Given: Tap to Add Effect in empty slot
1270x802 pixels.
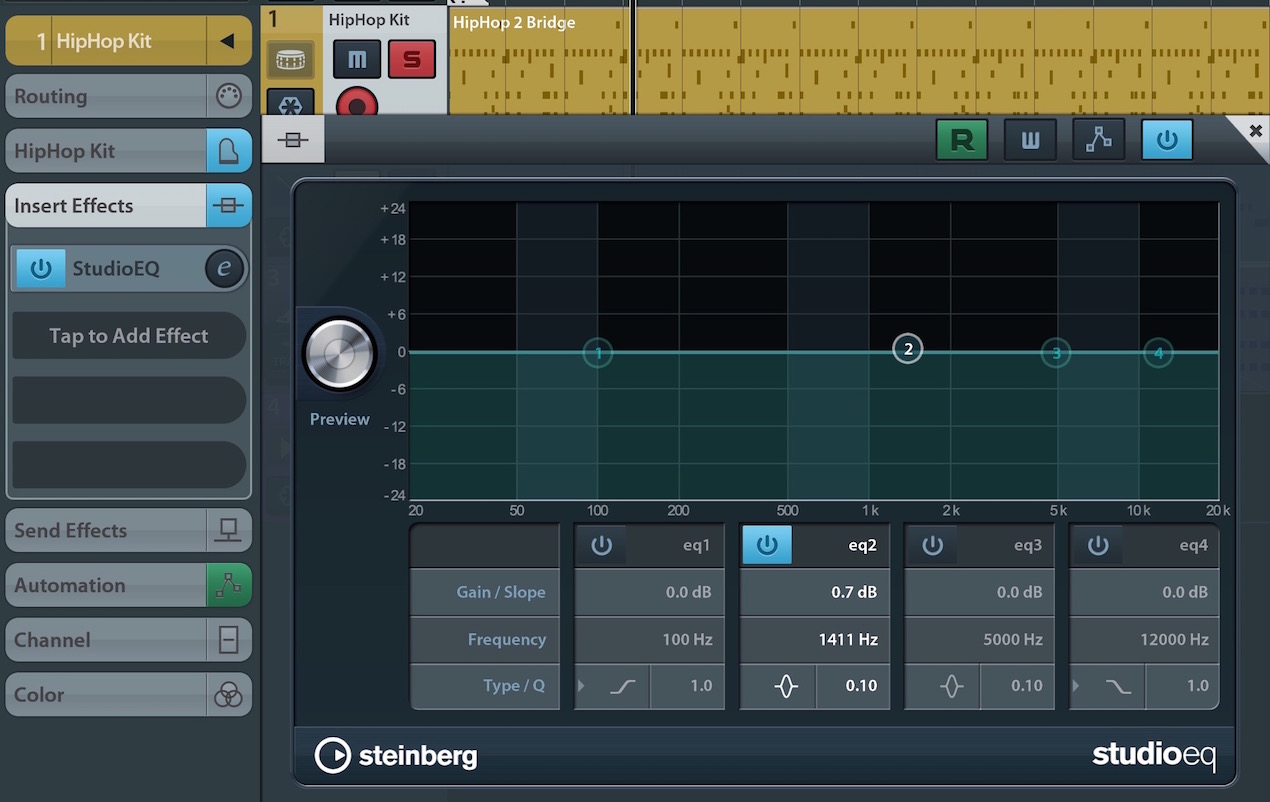Looking at the screenshot, I should pos(129,336).
